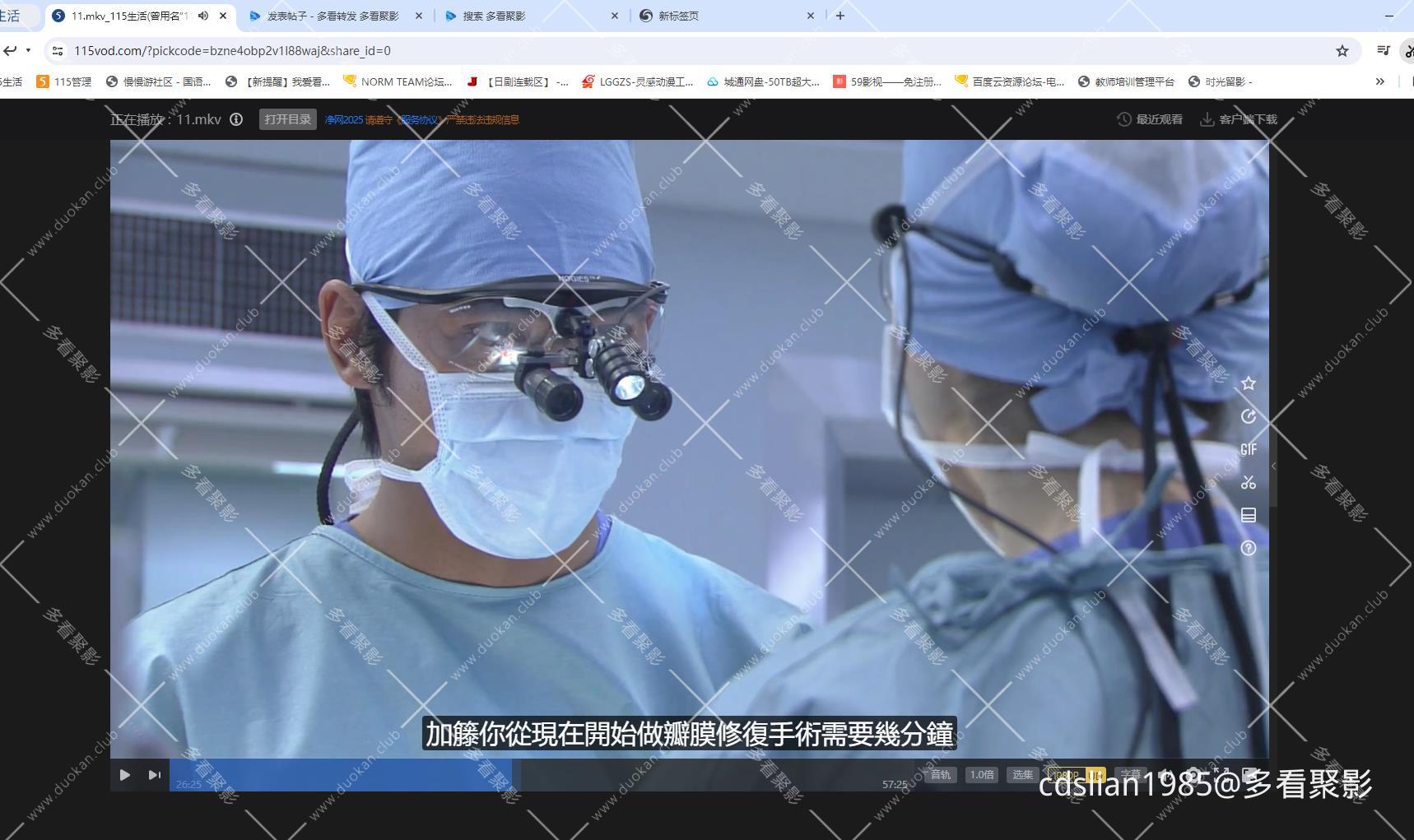1414x840 pixels.
Task: Toggle 字幕 subtitles off
Action: pyautogui.click(x=1132, y=774)
